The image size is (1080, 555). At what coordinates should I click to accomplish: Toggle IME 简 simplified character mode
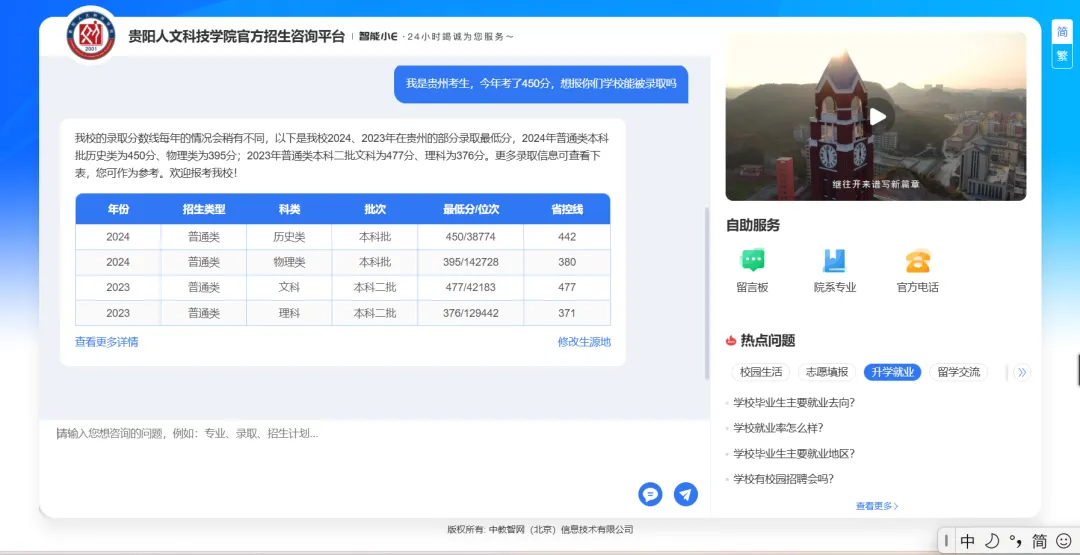coord(1039,542)
